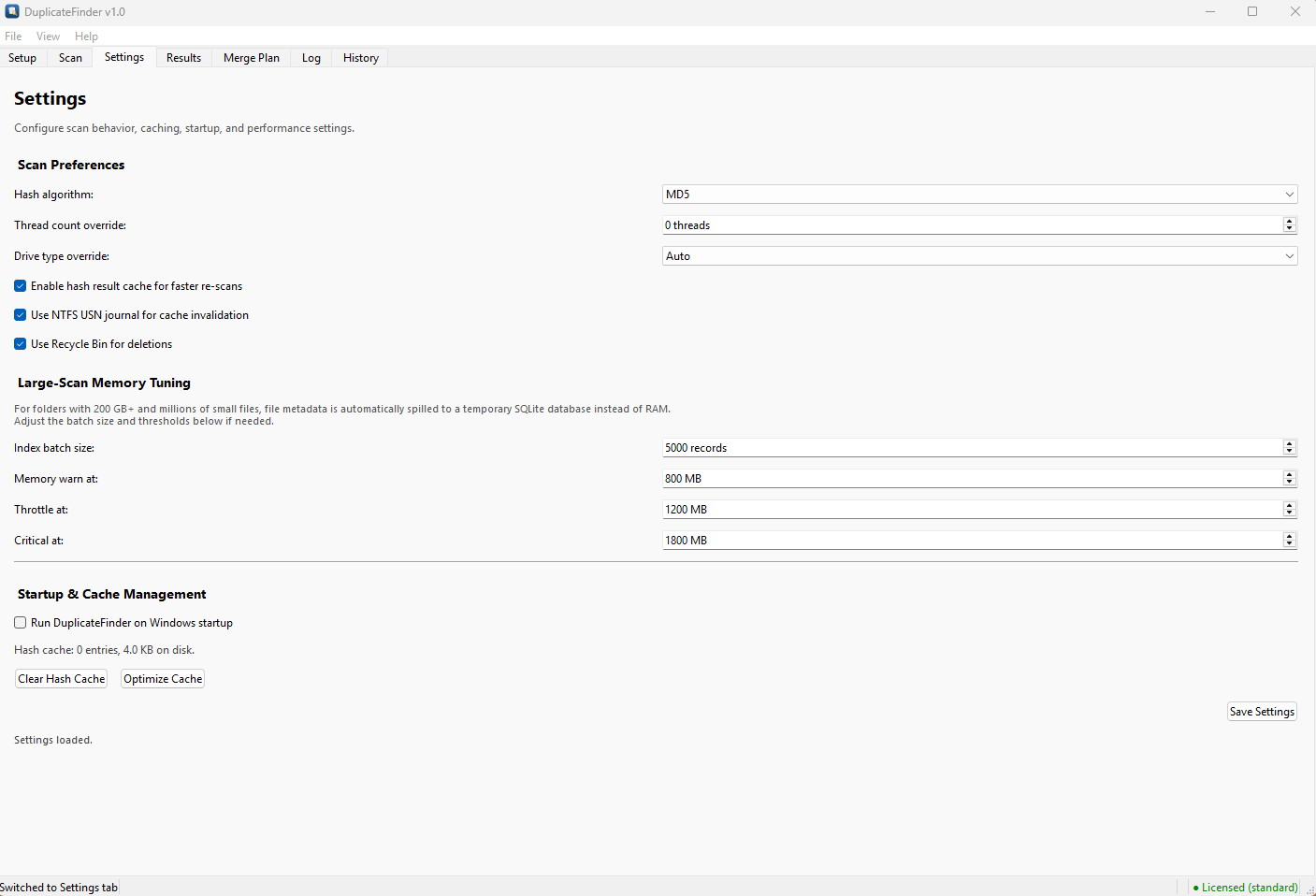Maximize the DuplicateFinder window

pyautogui.click(x=1252, y=11)
